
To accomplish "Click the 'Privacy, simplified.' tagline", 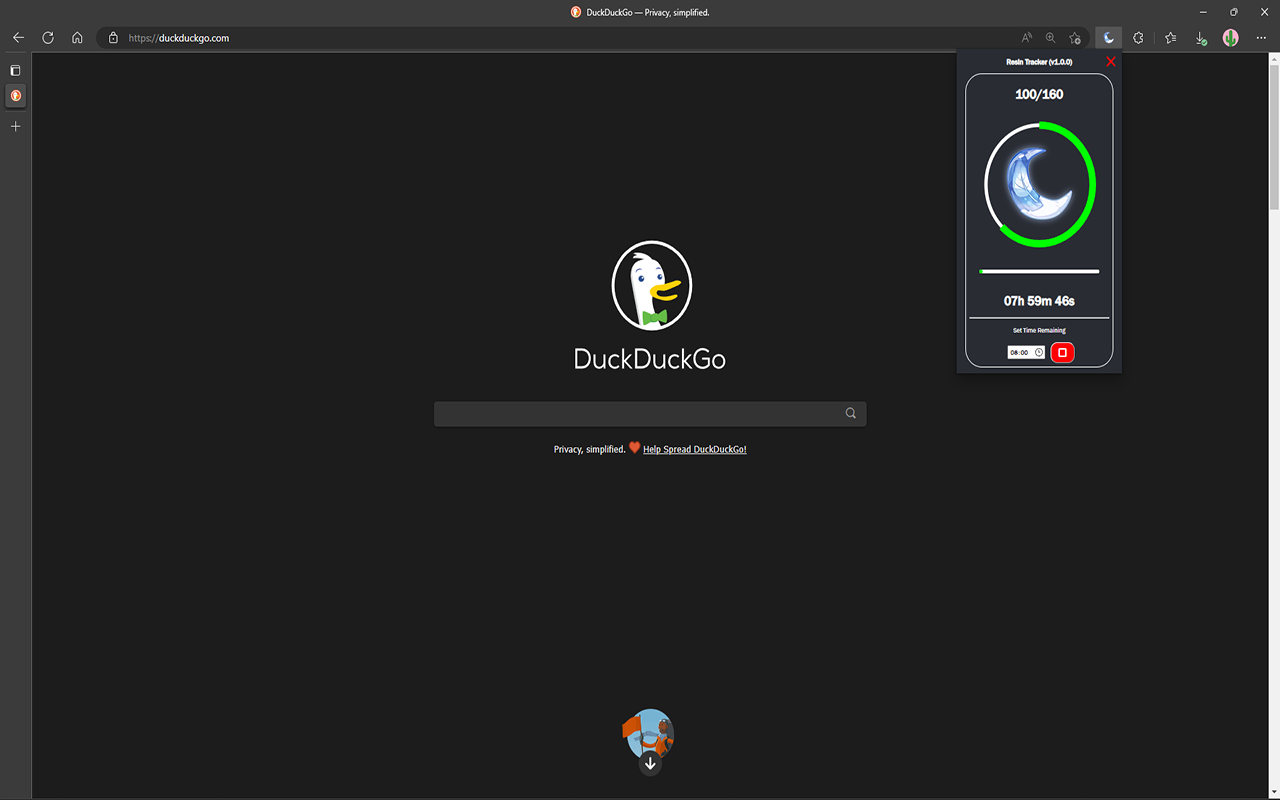I will pos(590,450).
